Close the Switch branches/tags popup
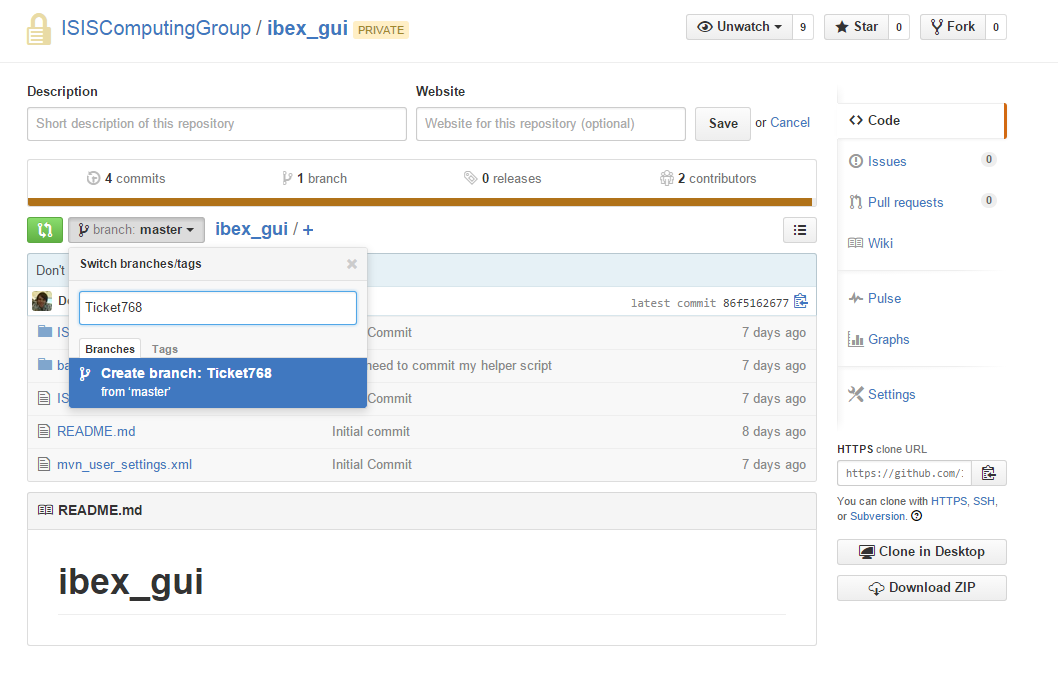 coord(352,264)
